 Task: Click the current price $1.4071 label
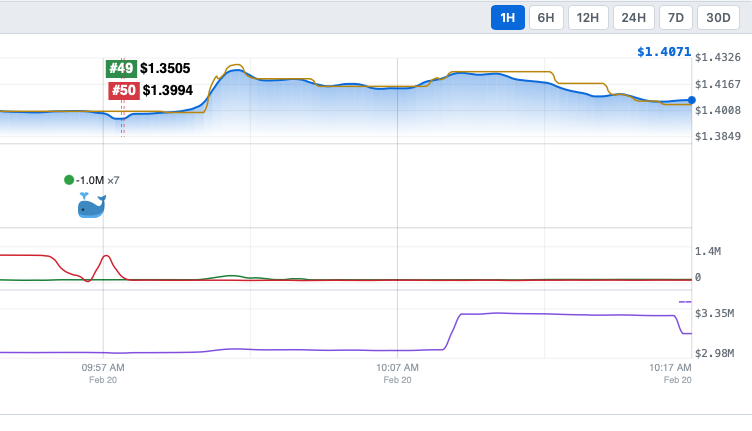tap(664, 51)
